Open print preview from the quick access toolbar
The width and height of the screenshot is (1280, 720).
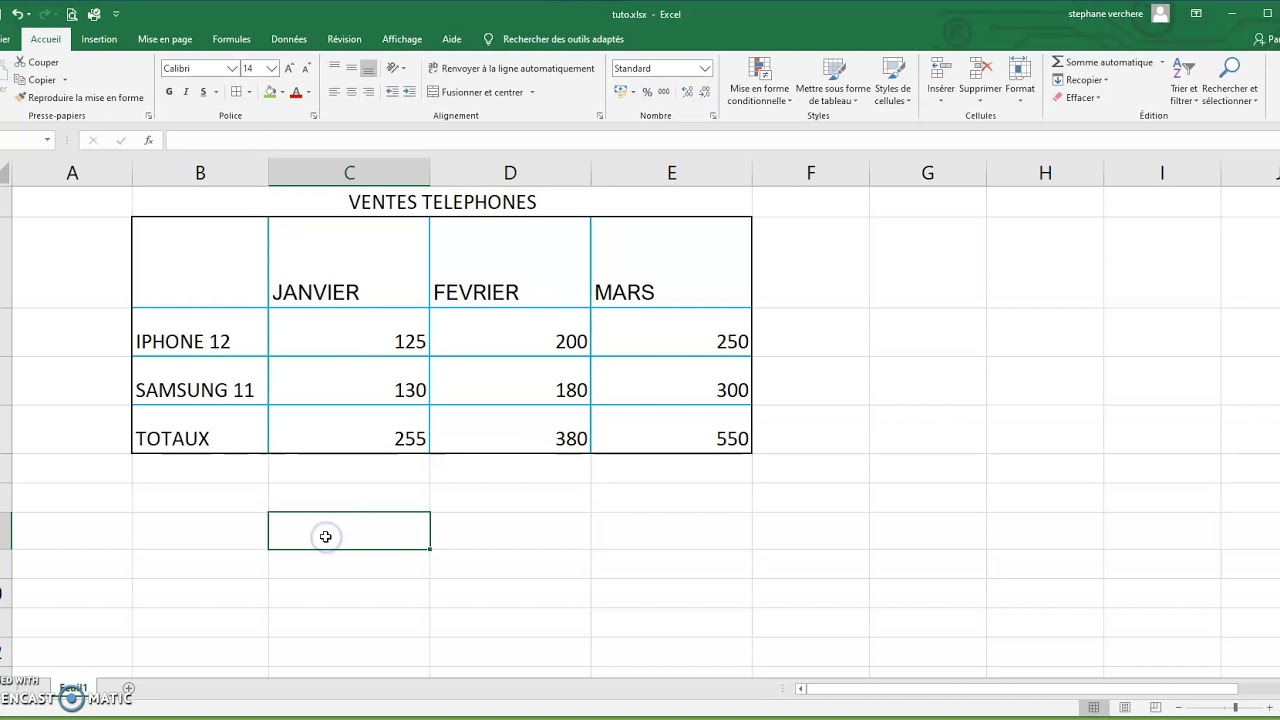[71, 14]
